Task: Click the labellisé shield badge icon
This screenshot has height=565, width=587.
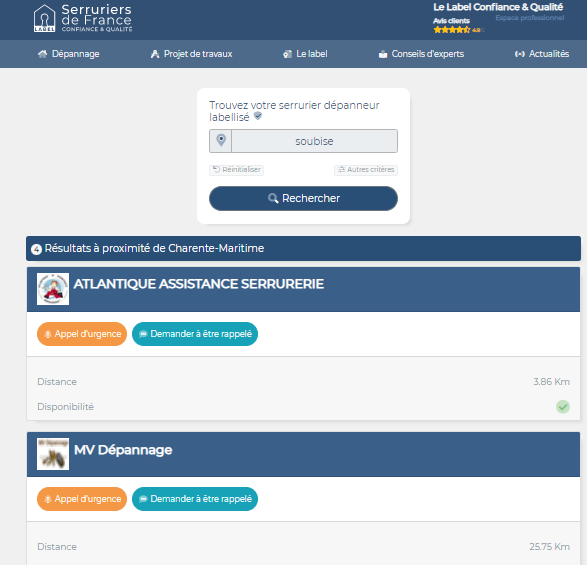Action: (258, 116)
